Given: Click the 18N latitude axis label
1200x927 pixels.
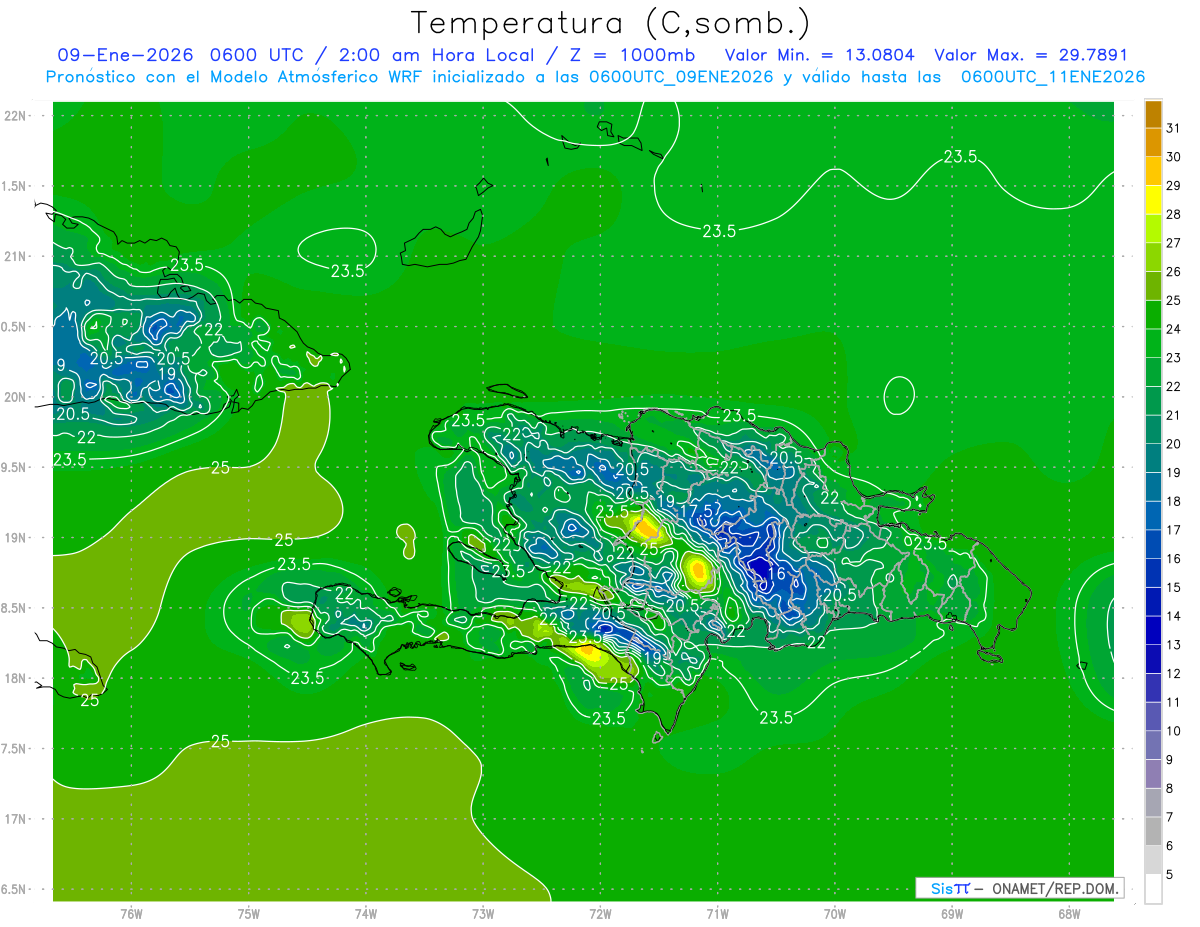Looking at the screenshot, I should click(15, 678).
